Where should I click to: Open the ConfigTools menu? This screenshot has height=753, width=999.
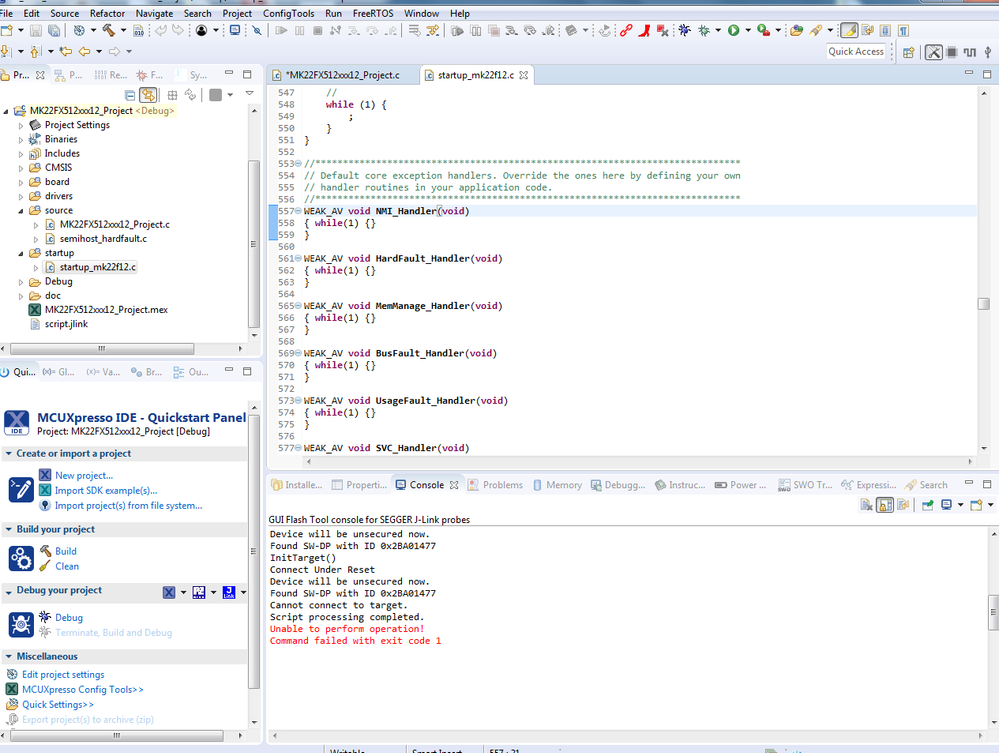click(x=288, y=13)
